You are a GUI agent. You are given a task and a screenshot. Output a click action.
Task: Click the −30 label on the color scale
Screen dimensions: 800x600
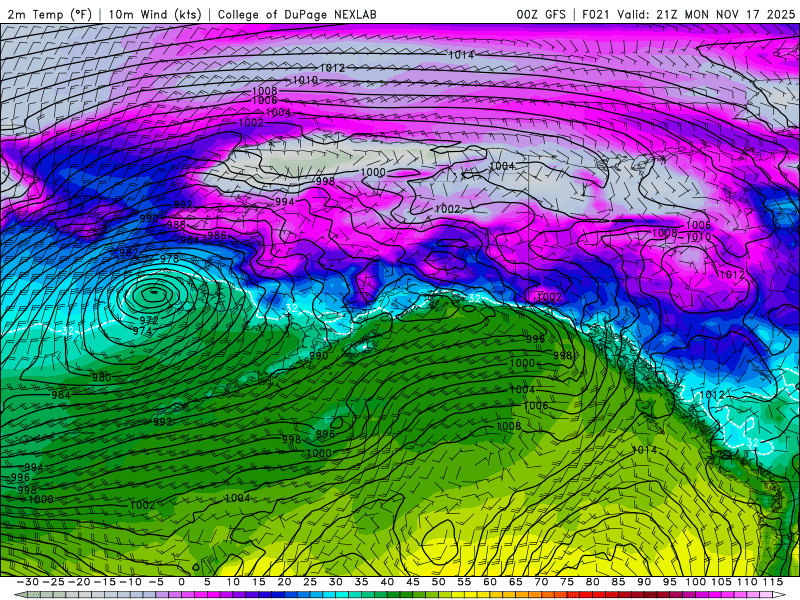(28, 582)
